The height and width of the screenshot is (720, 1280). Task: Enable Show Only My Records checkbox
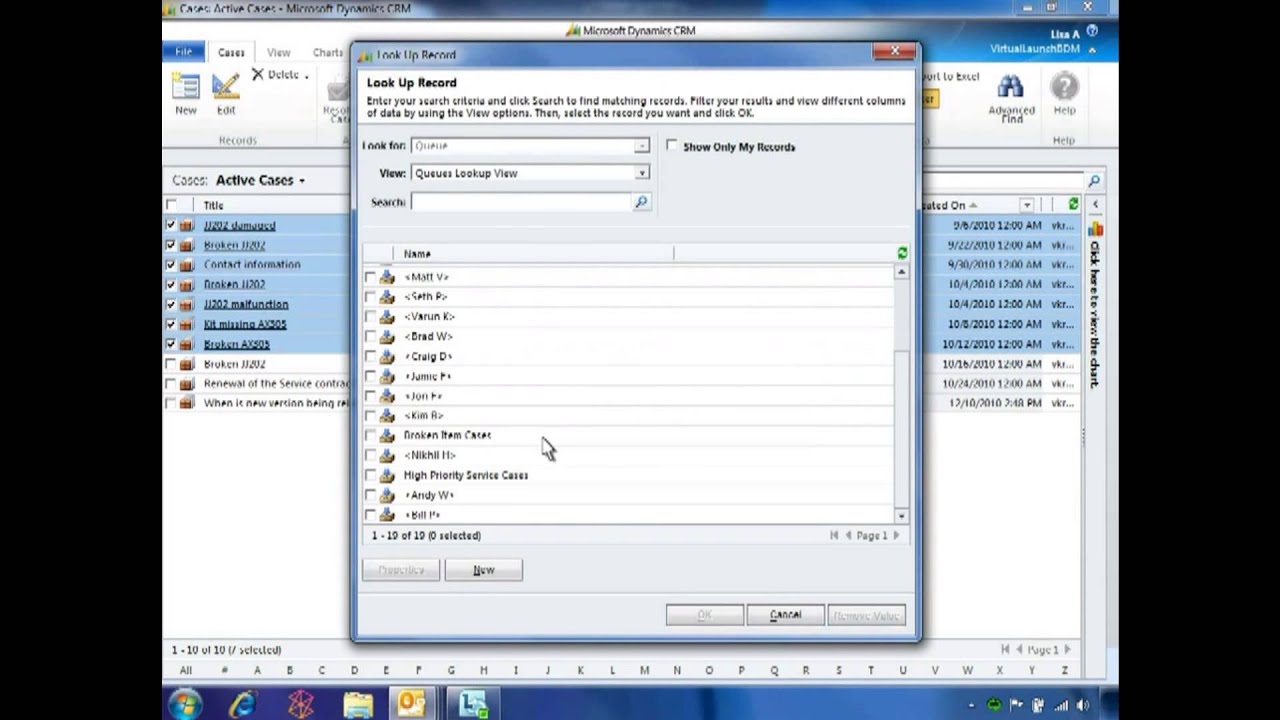click(x=672, y=146)
